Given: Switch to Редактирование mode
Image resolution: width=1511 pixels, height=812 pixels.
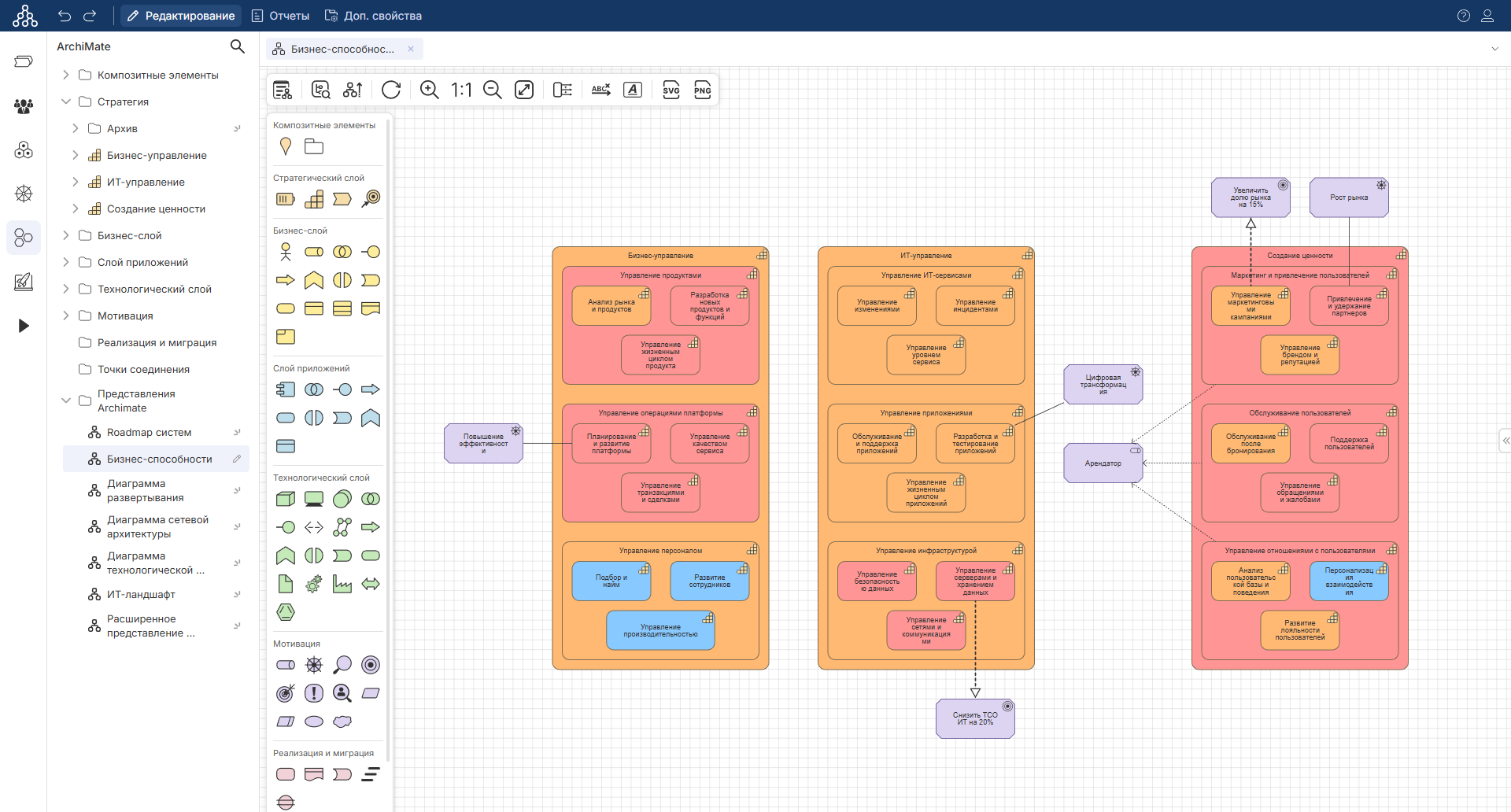Looking at the screenshot, I should point(181,16).
